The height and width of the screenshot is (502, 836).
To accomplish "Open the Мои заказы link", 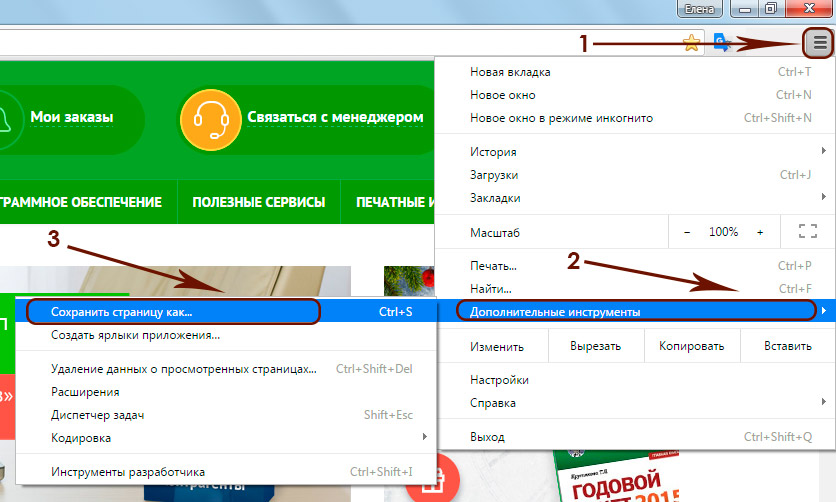I will [71, 117].
